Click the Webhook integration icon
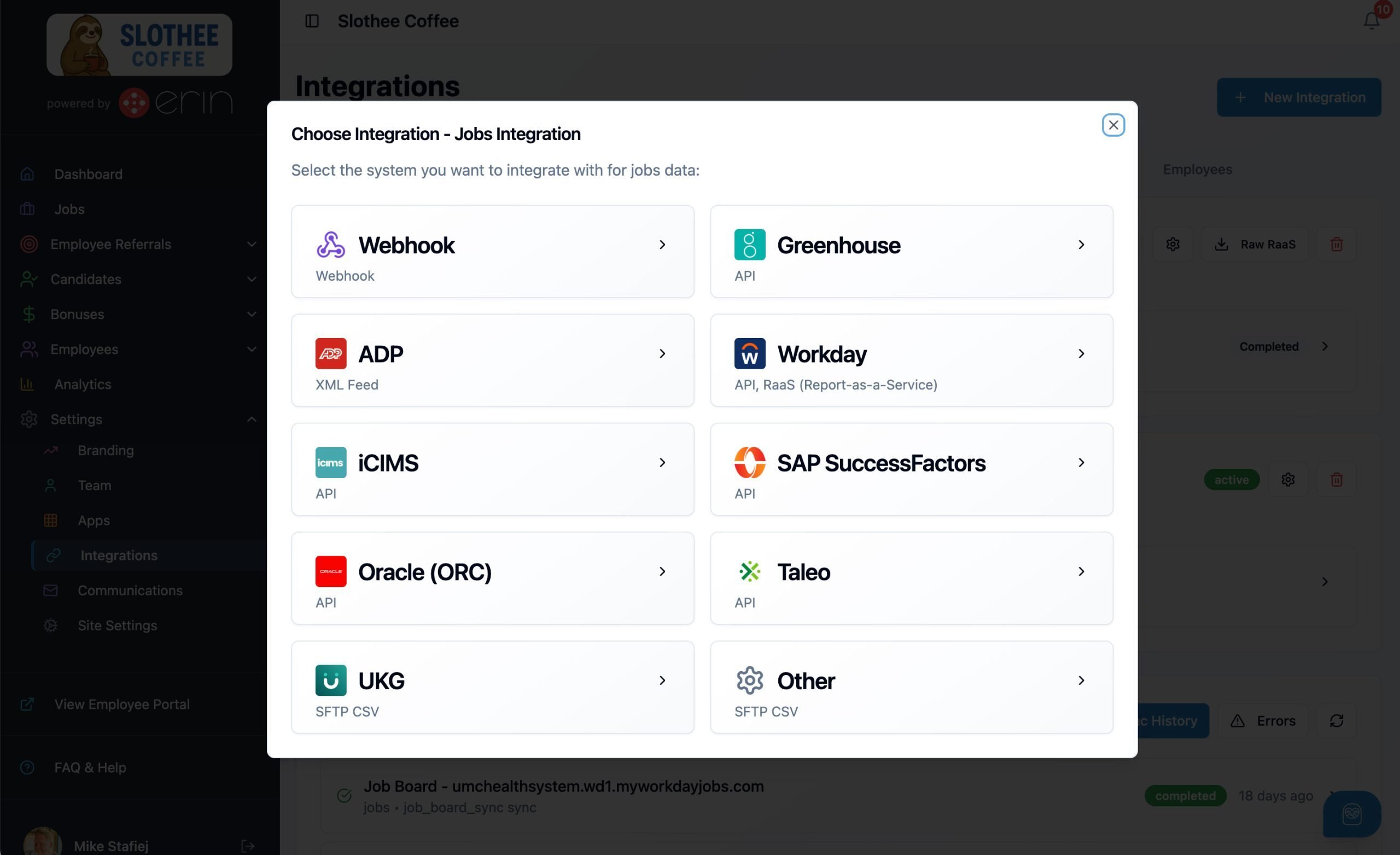This screenshot has width=1400, height=855. point(331,245)
